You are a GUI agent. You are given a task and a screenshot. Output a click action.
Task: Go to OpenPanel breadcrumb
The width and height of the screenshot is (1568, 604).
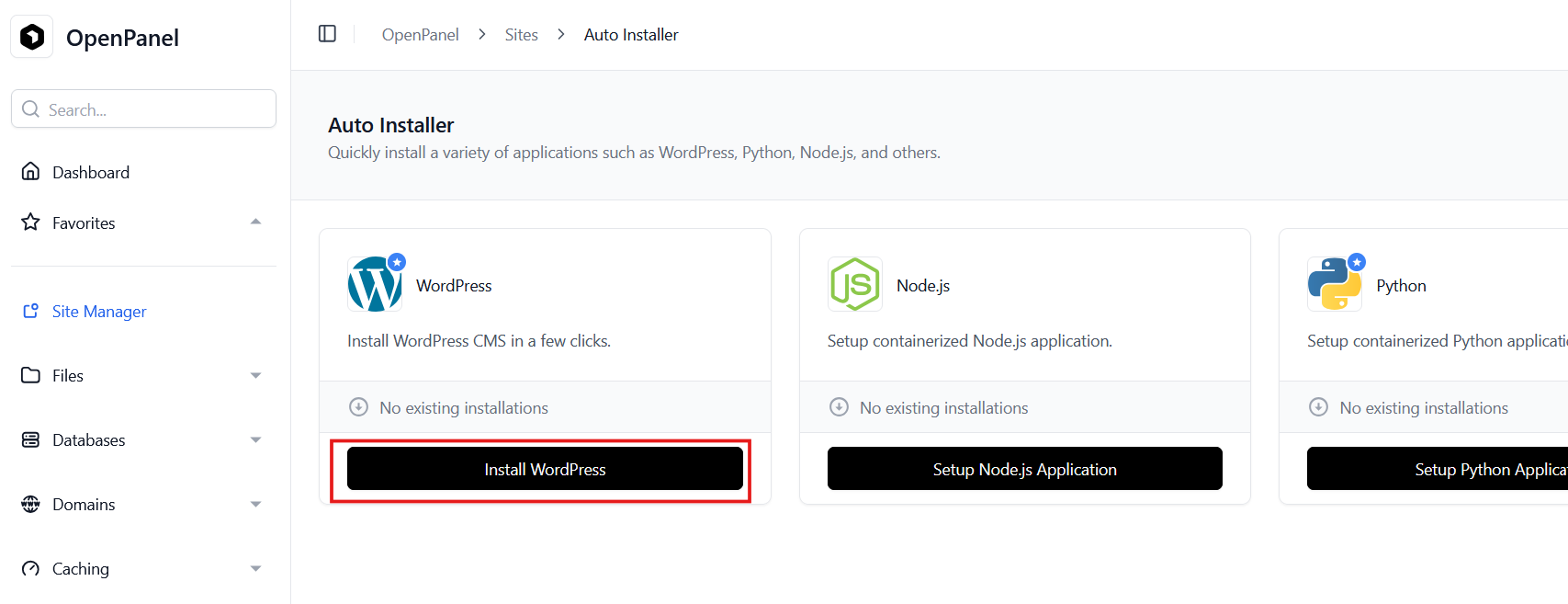click(x=420, y=35)
